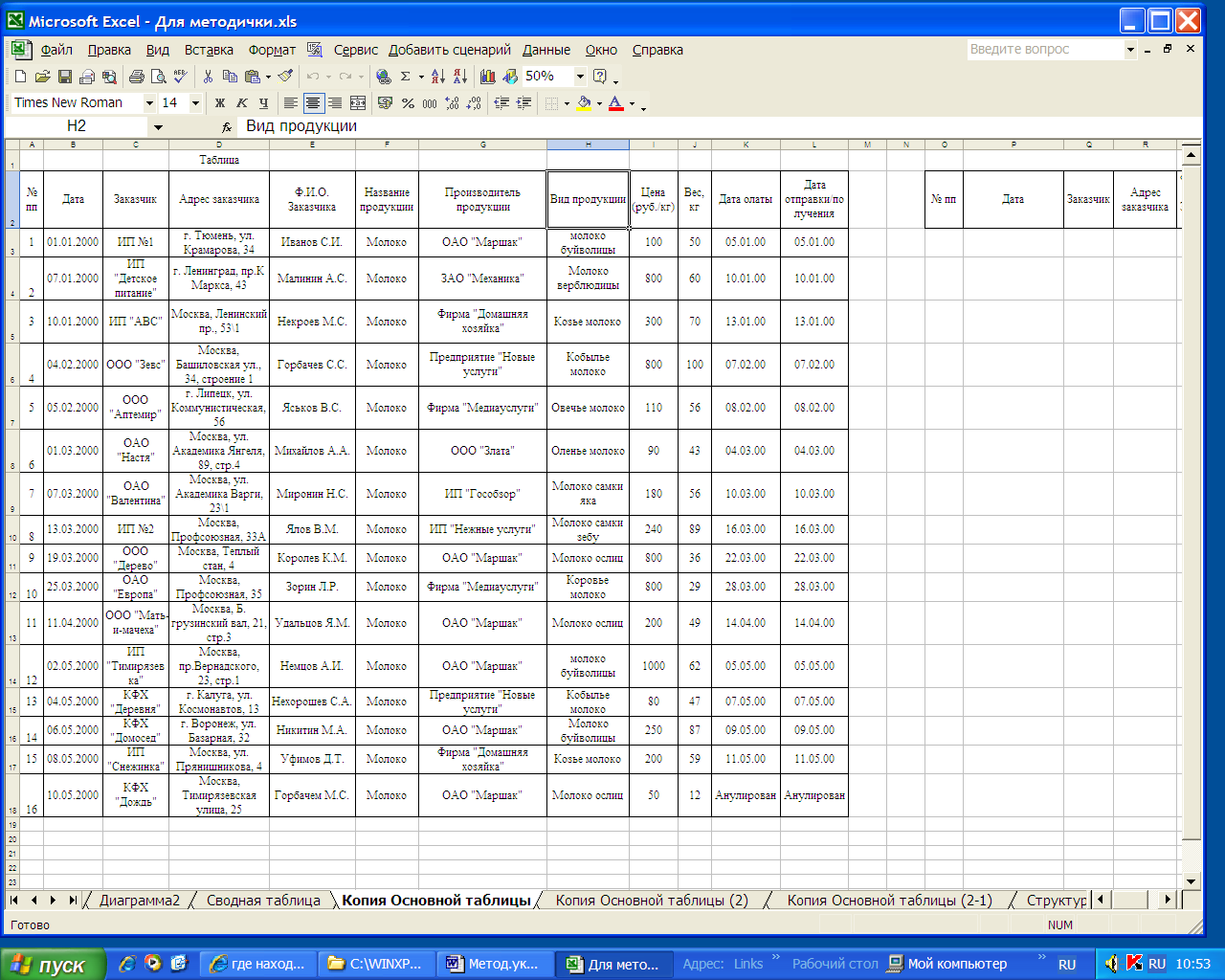This screenshot has width=1225, height=980.
Task: Open the Вставка menu
Action: coord(209,50)
